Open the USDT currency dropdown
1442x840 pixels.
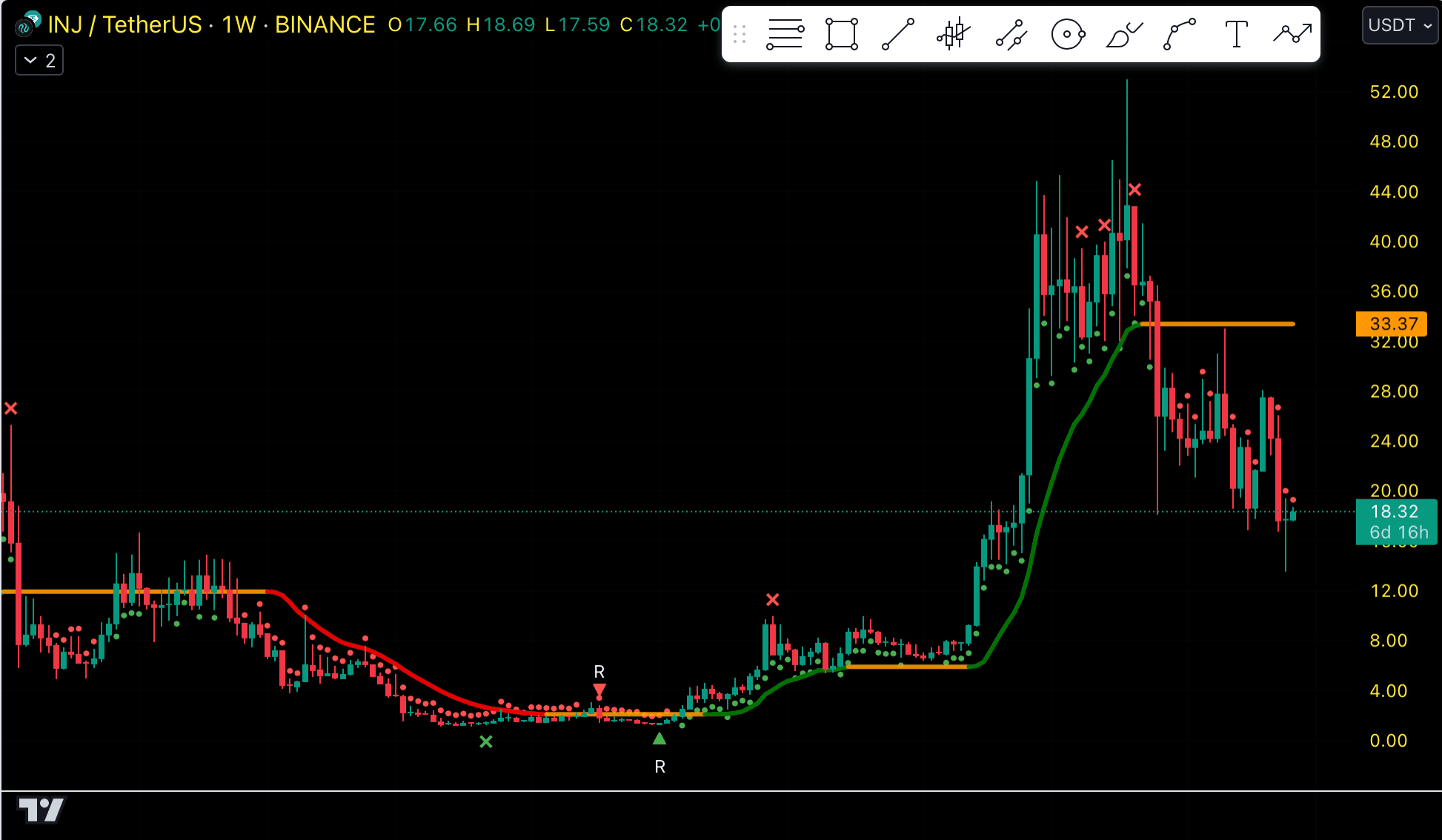(1400, 25)
